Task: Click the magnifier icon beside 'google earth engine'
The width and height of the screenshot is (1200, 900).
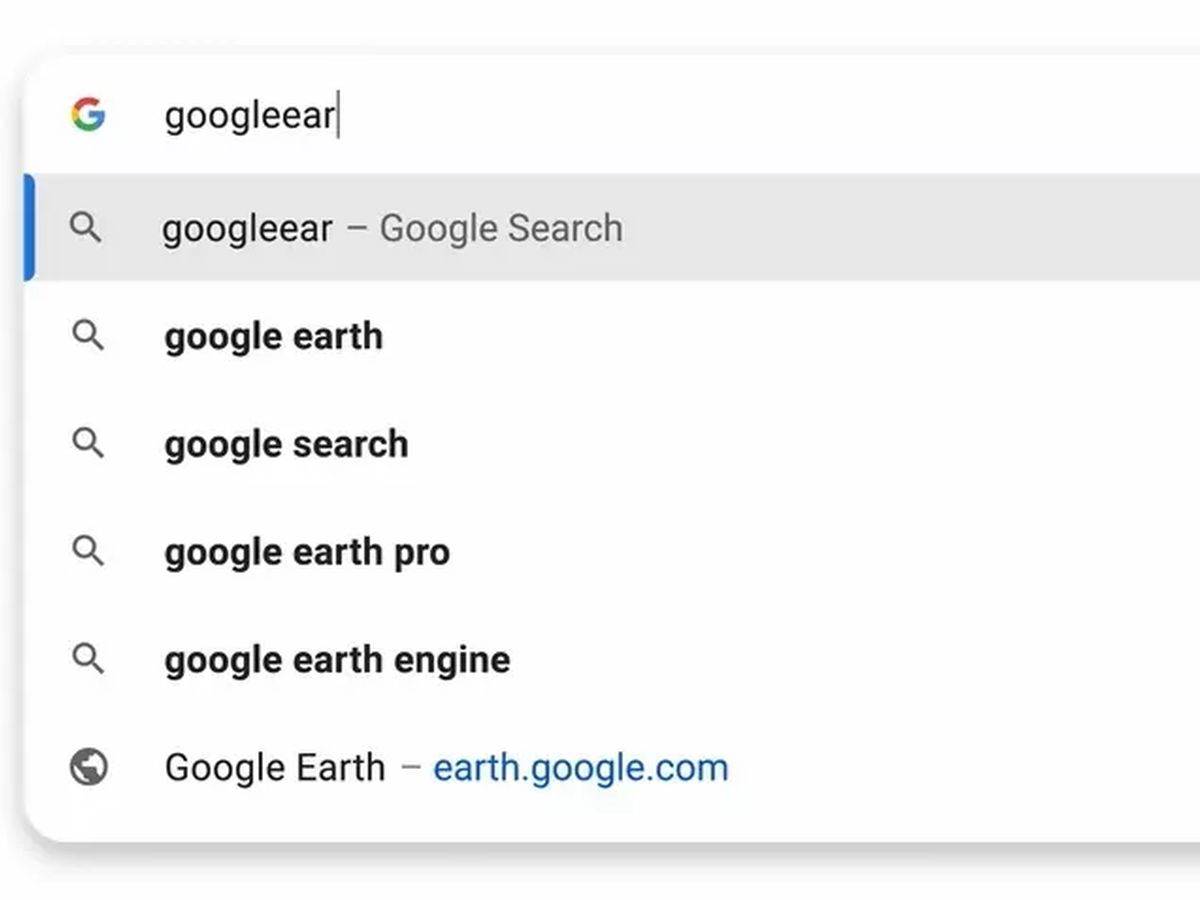Action: [x=88, y=660]
